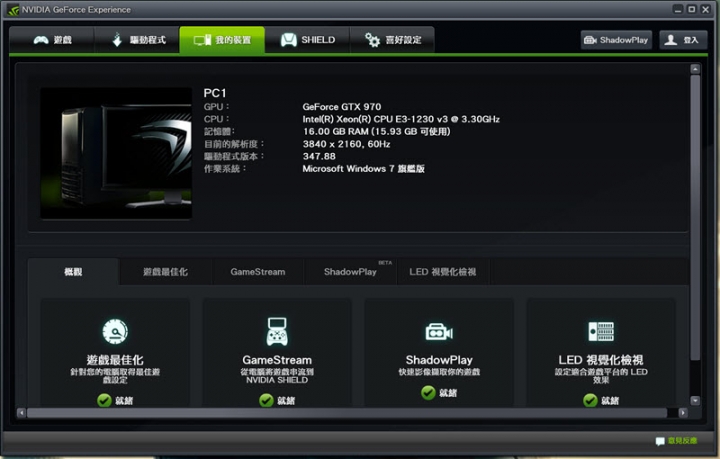Click the game optimization gauge icon
This screenshot has height=459, width=720.
tap(115, 331)
